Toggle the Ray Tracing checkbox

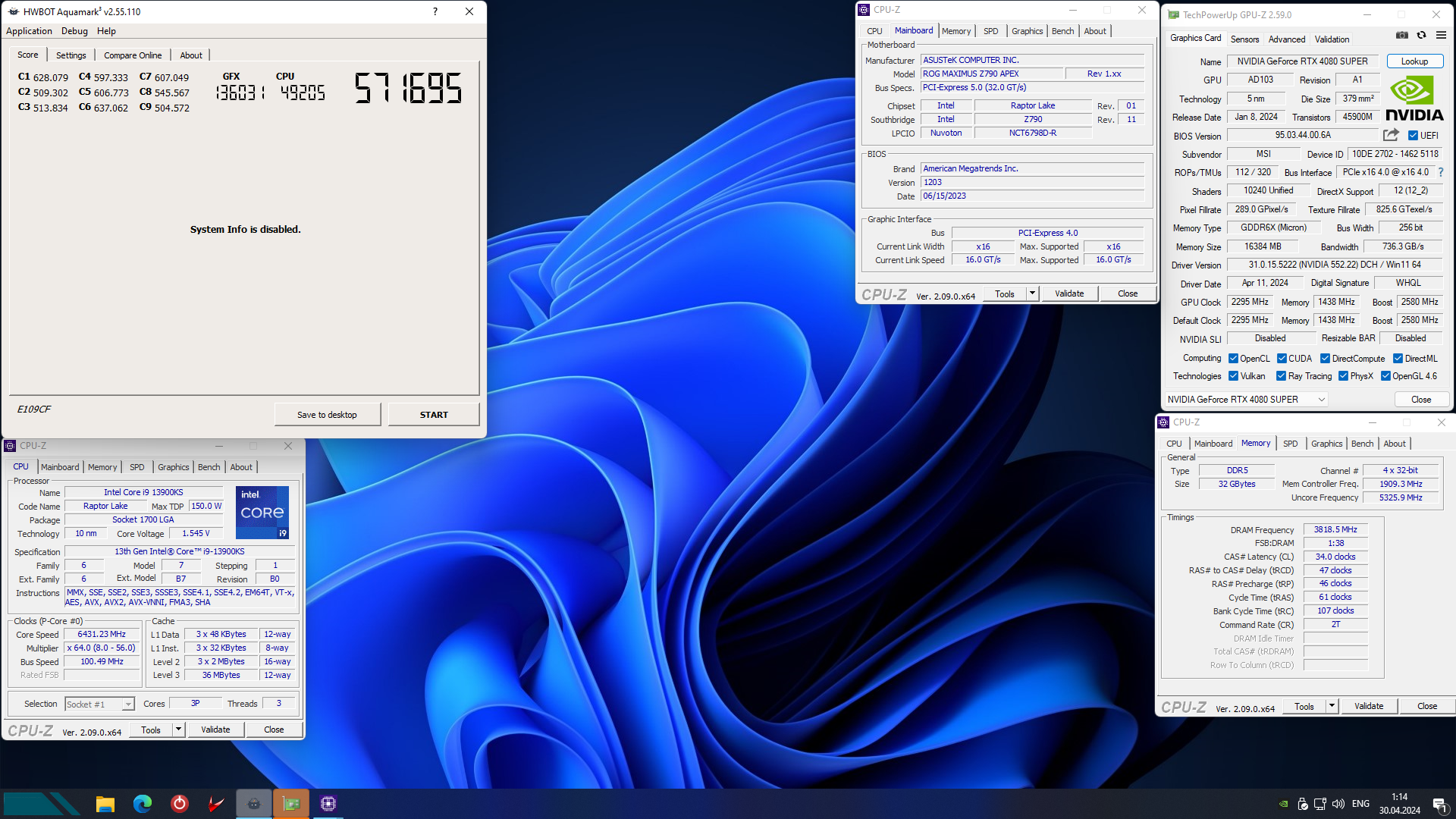[1281, 376]
